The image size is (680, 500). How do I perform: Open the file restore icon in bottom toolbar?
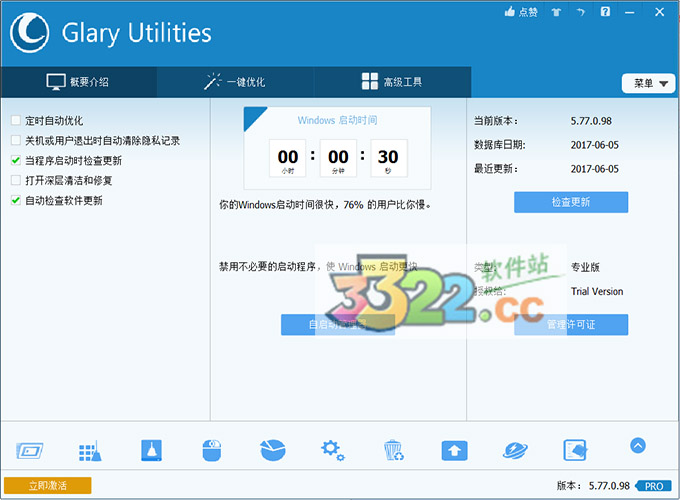(575, 450)
